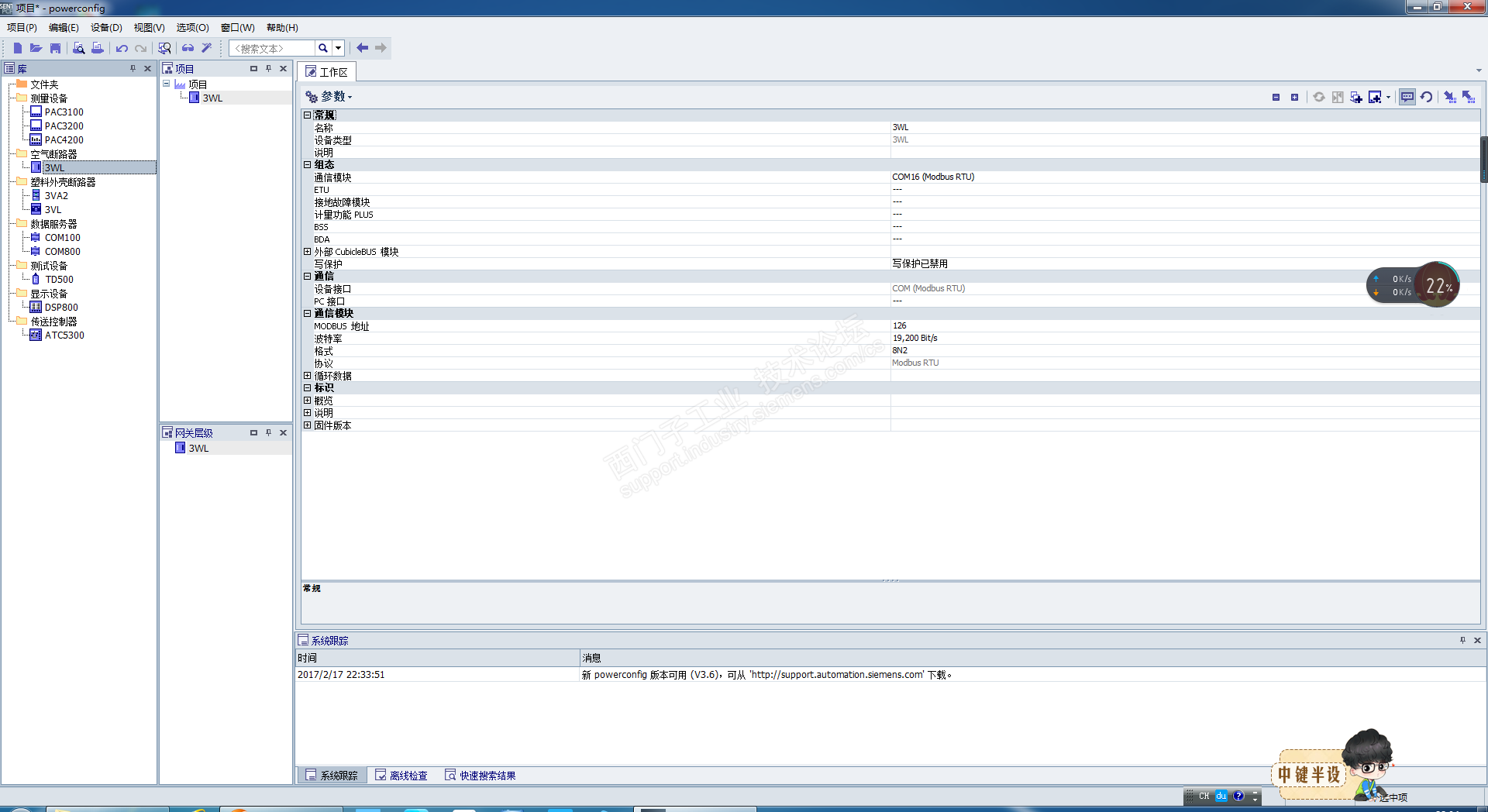Select ATC5300 in the library tree
Image resolution: width=1488 pixels, height=812 pixels.
click(64, 335)
